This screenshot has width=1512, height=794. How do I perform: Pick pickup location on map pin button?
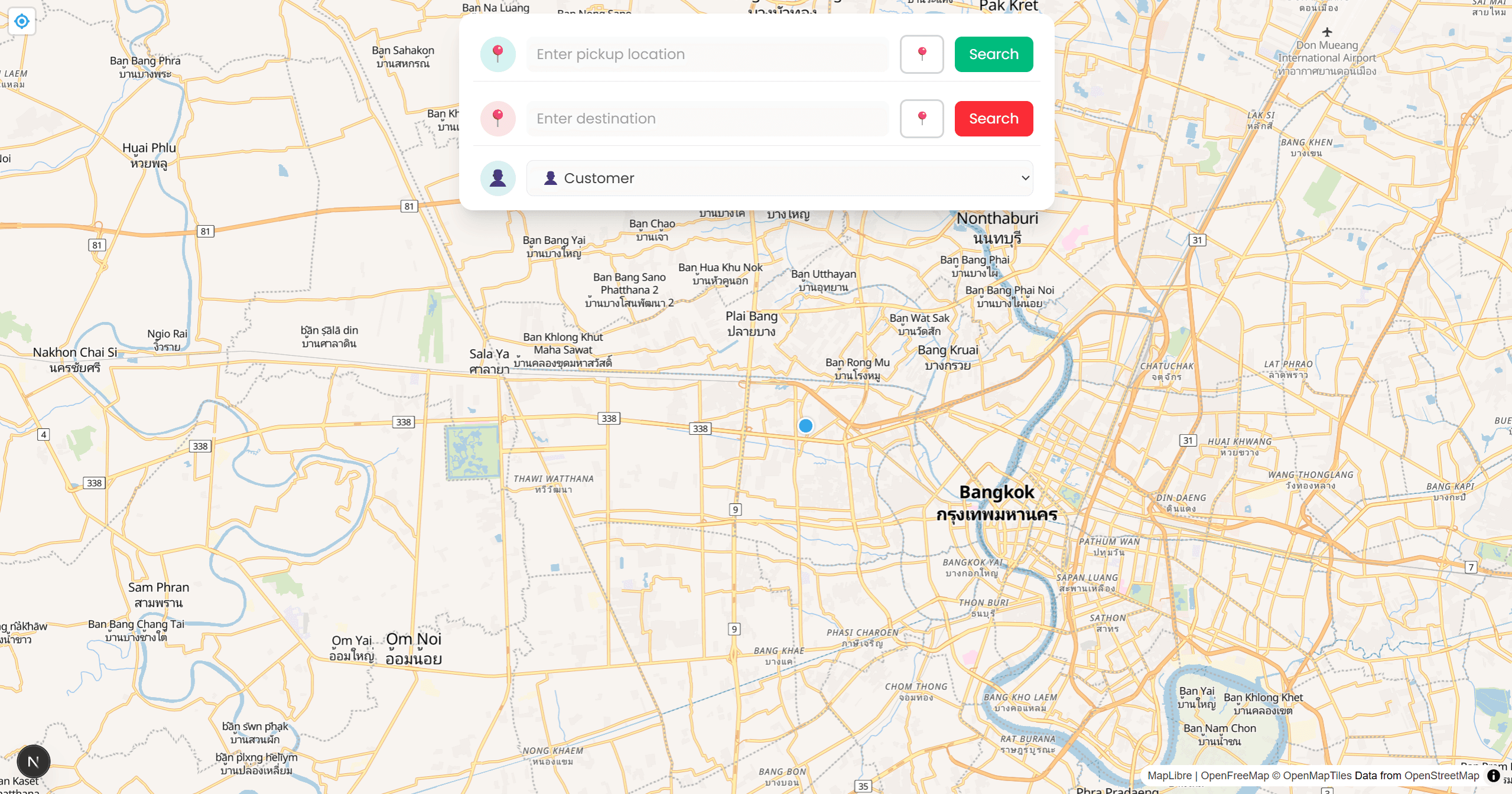pyautogui.click(x=922, y=54)
